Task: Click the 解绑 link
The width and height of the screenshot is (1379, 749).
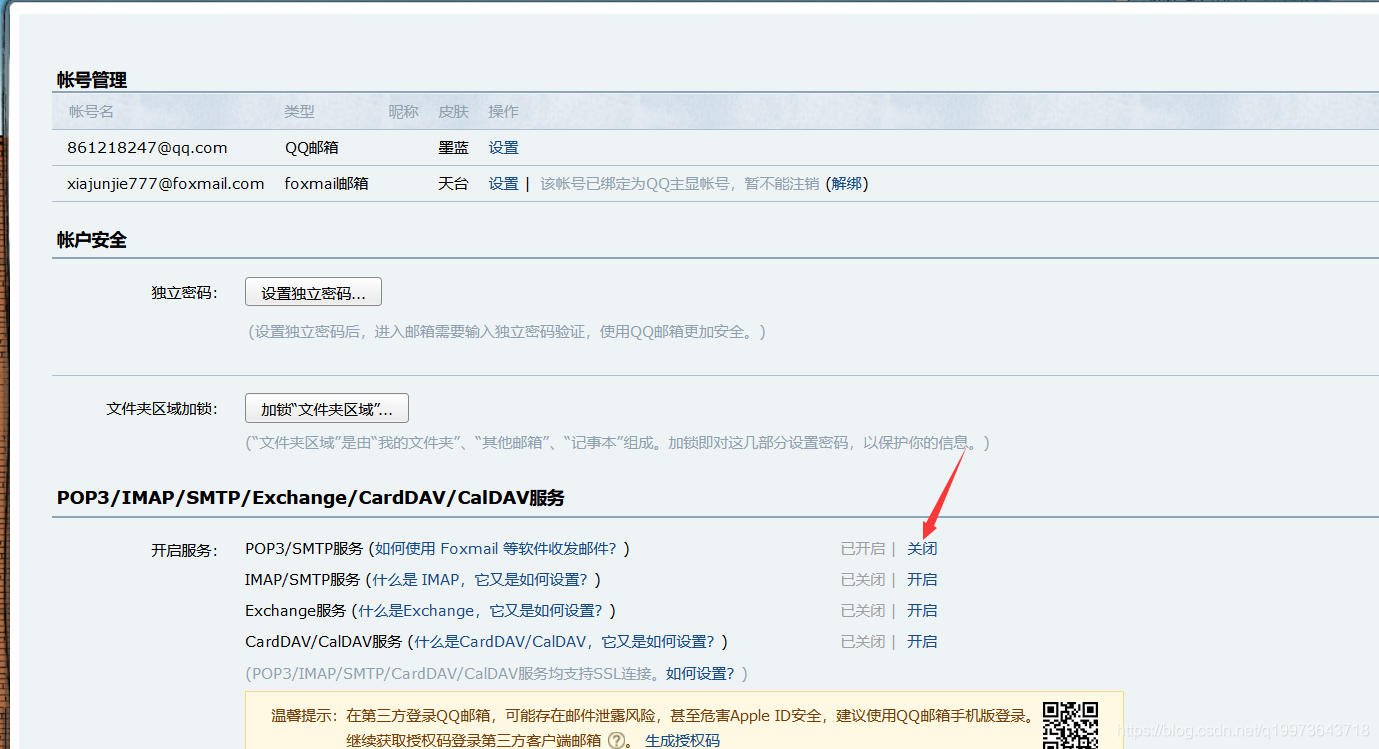Action: pos(846,184)
